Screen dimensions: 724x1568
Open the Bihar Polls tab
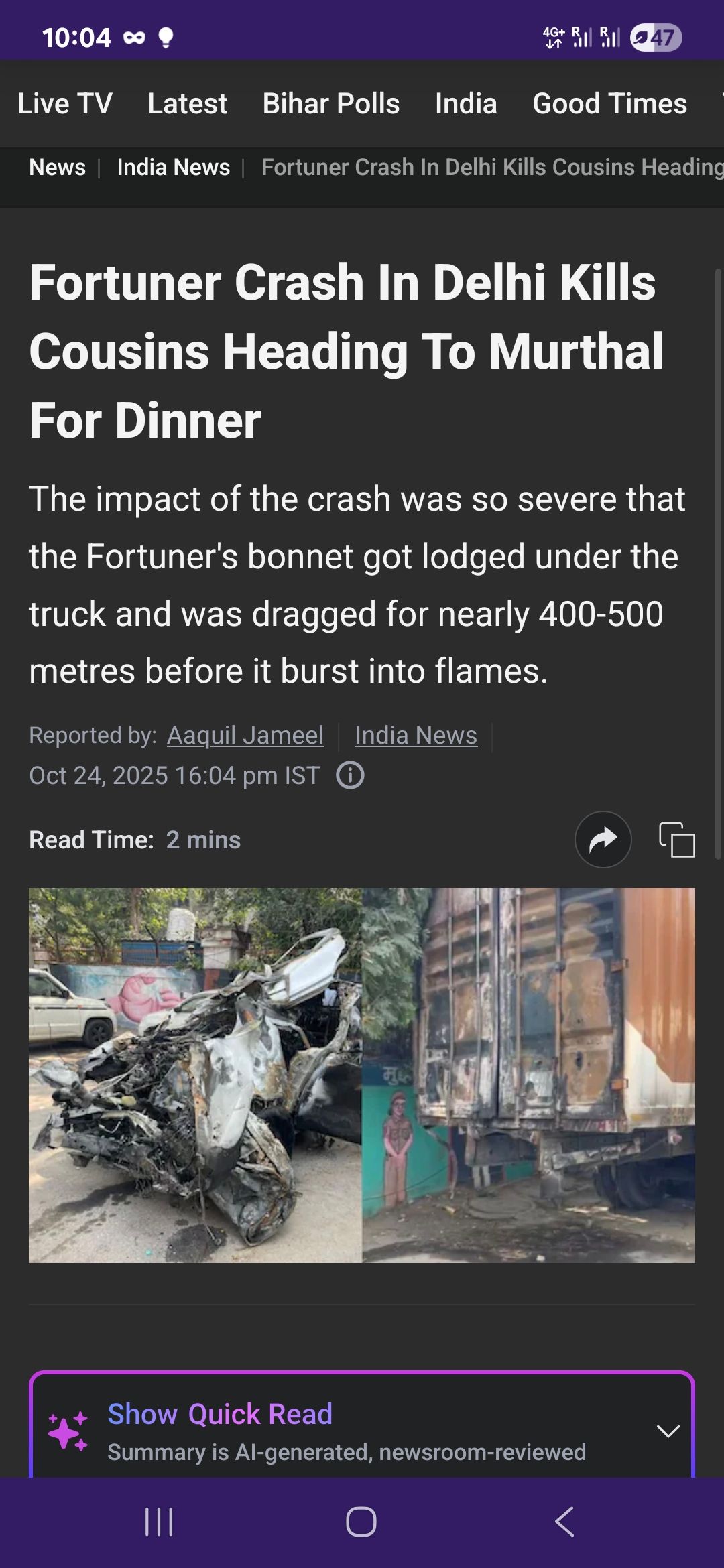[x=331, y=104]
